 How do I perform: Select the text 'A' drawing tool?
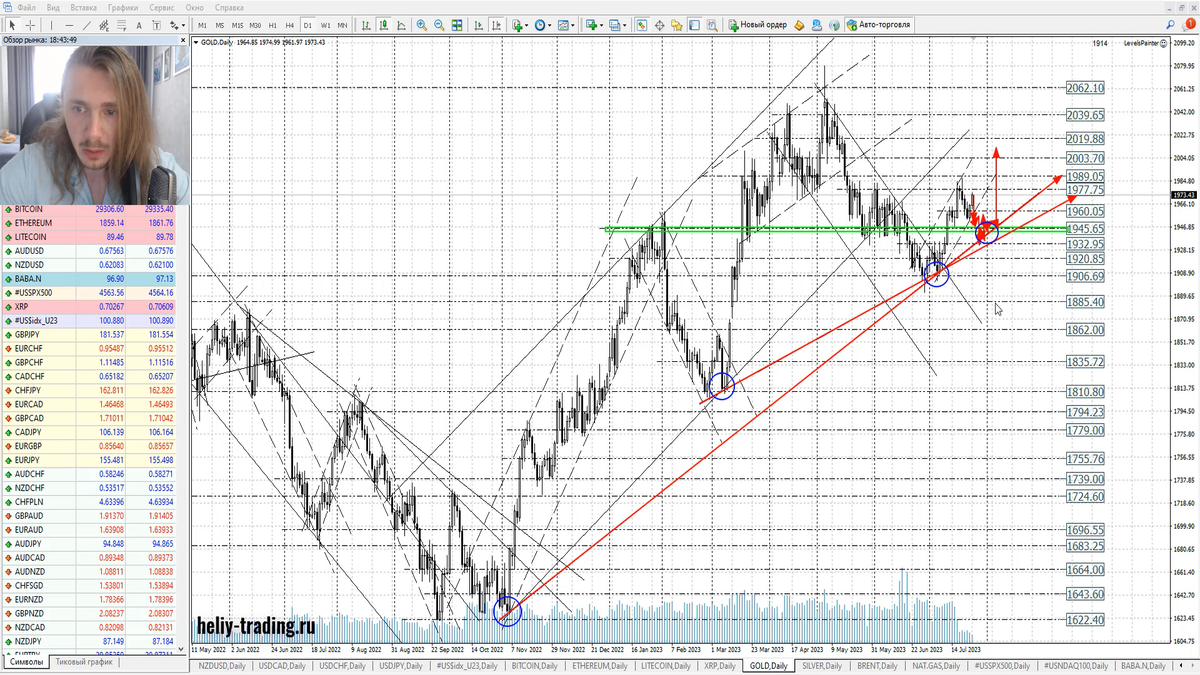coord(139,24)
